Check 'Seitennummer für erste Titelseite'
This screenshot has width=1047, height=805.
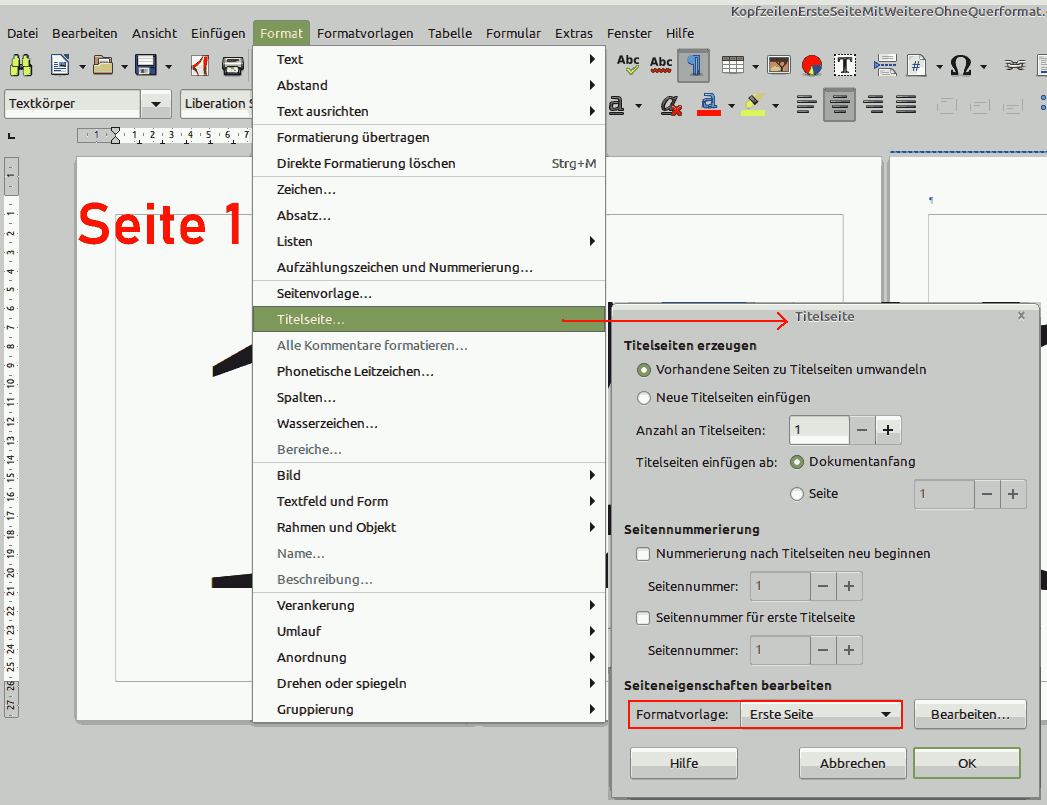click(644, 617)
